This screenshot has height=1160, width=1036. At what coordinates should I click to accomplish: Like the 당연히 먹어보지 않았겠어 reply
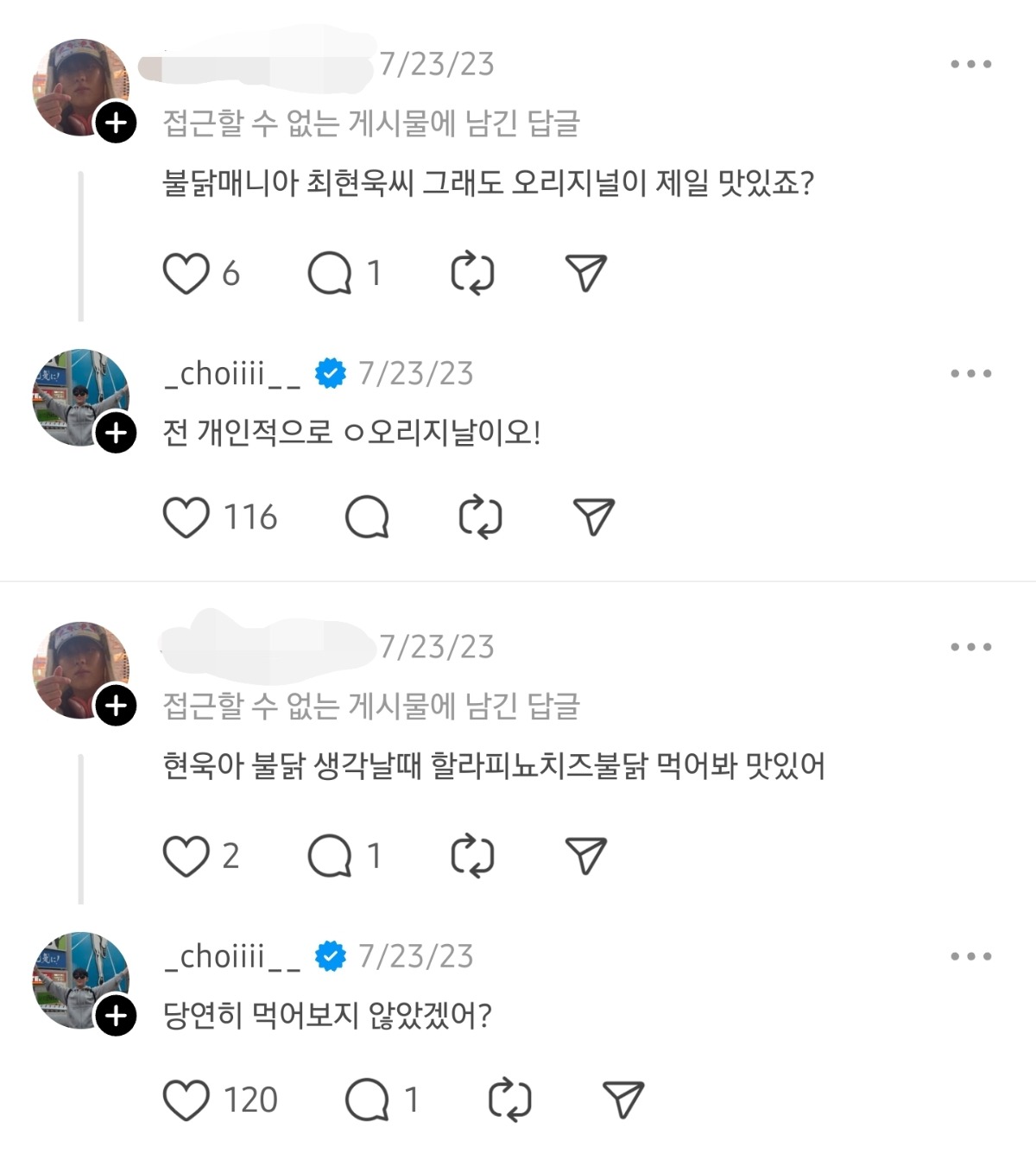coord(186,1100)
